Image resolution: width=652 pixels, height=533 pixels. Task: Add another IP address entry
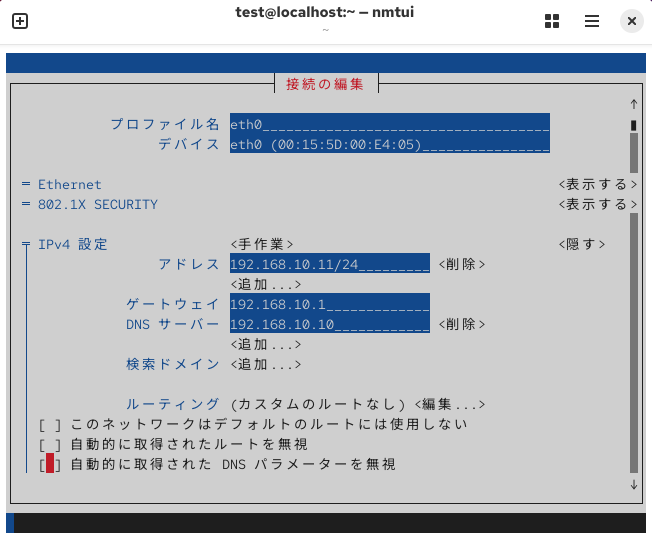(x=266, y=284)
